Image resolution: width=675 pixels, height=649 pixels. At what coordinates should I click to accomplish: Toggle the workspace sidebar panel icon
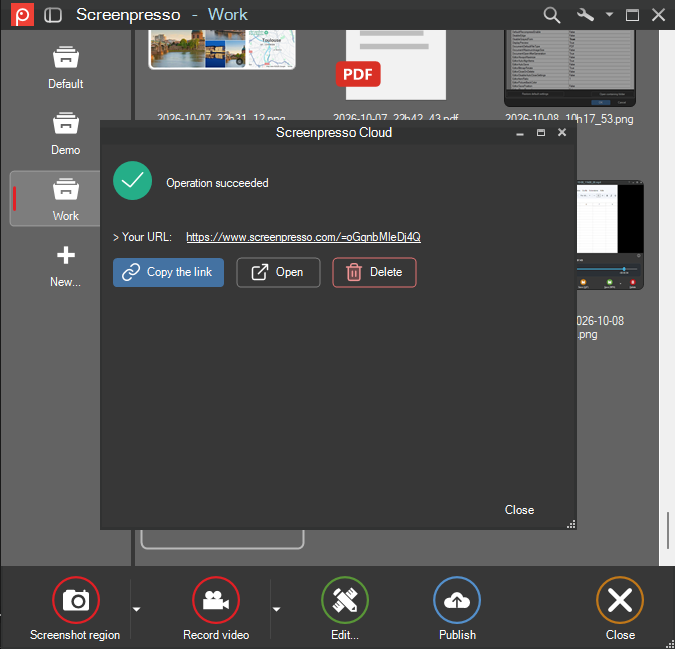[x=53, y=15]
